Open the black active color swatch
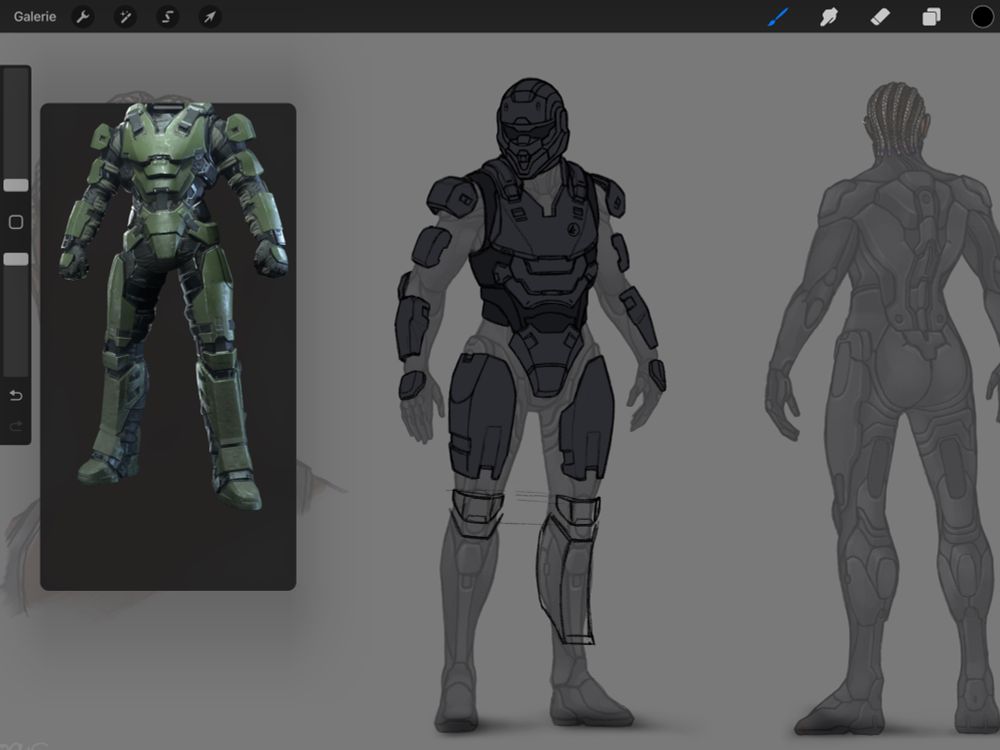1000x750 pixels. click(982, 17)
